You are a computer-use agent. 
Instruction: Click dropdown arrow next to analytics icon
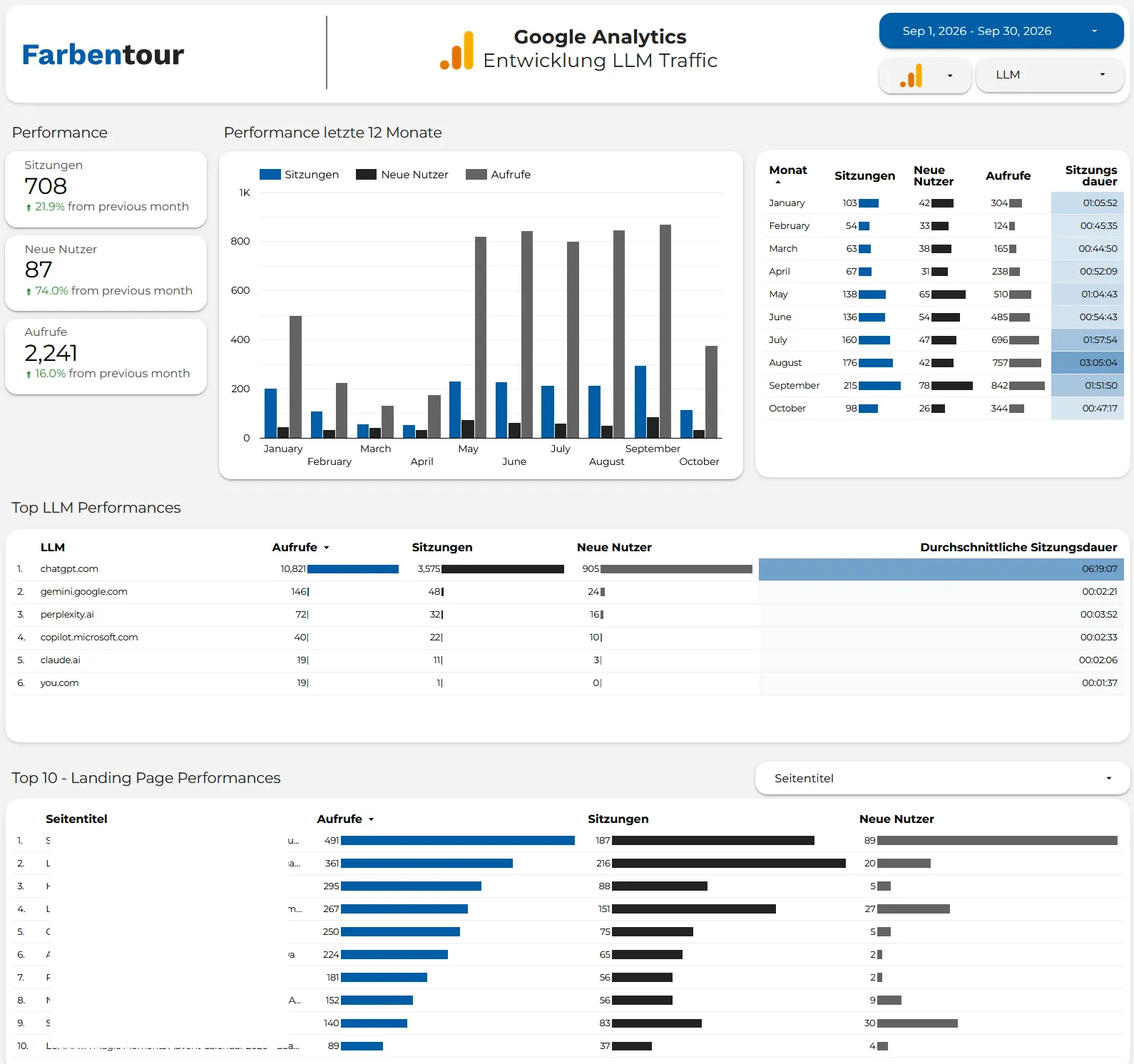tap(950, 76)
